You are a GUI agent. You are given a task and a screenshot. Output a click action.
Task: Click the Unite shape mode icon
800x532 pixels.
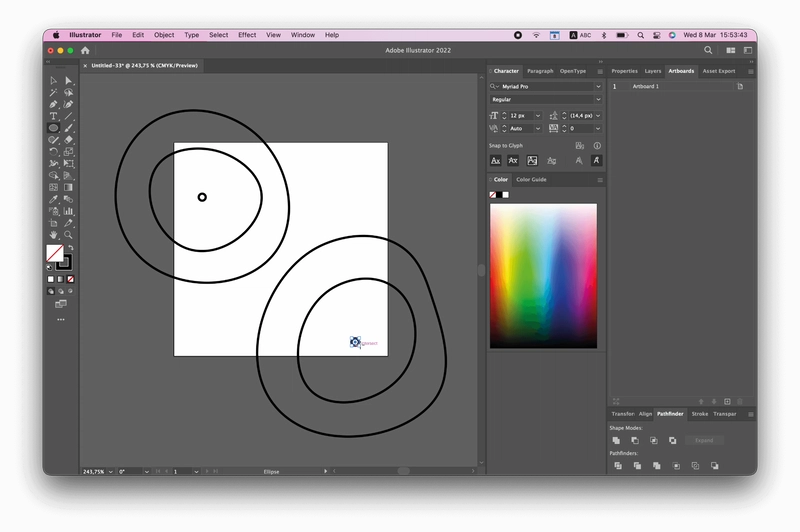coord(616,440)
